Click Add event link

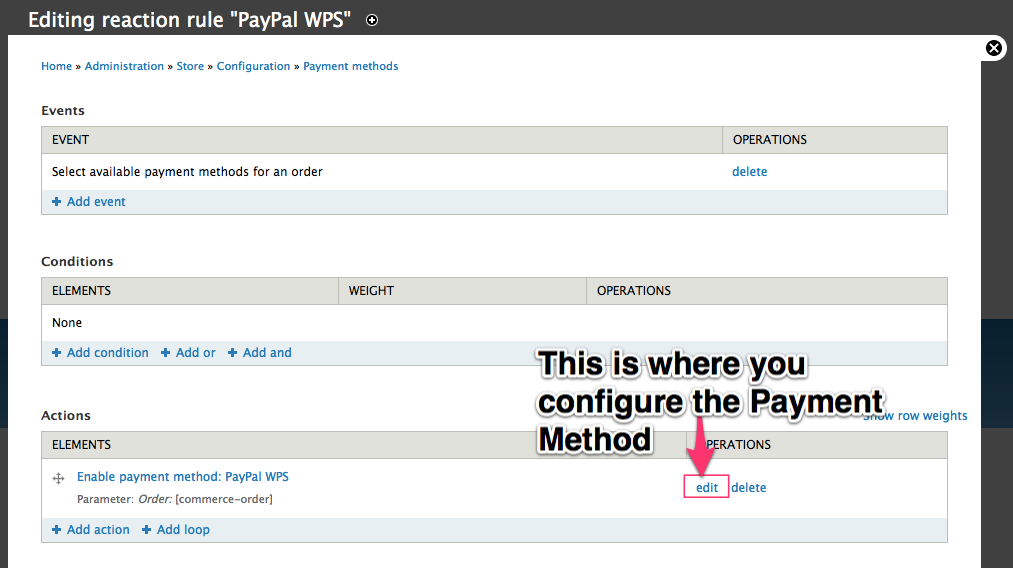click(x=89, y=202)
